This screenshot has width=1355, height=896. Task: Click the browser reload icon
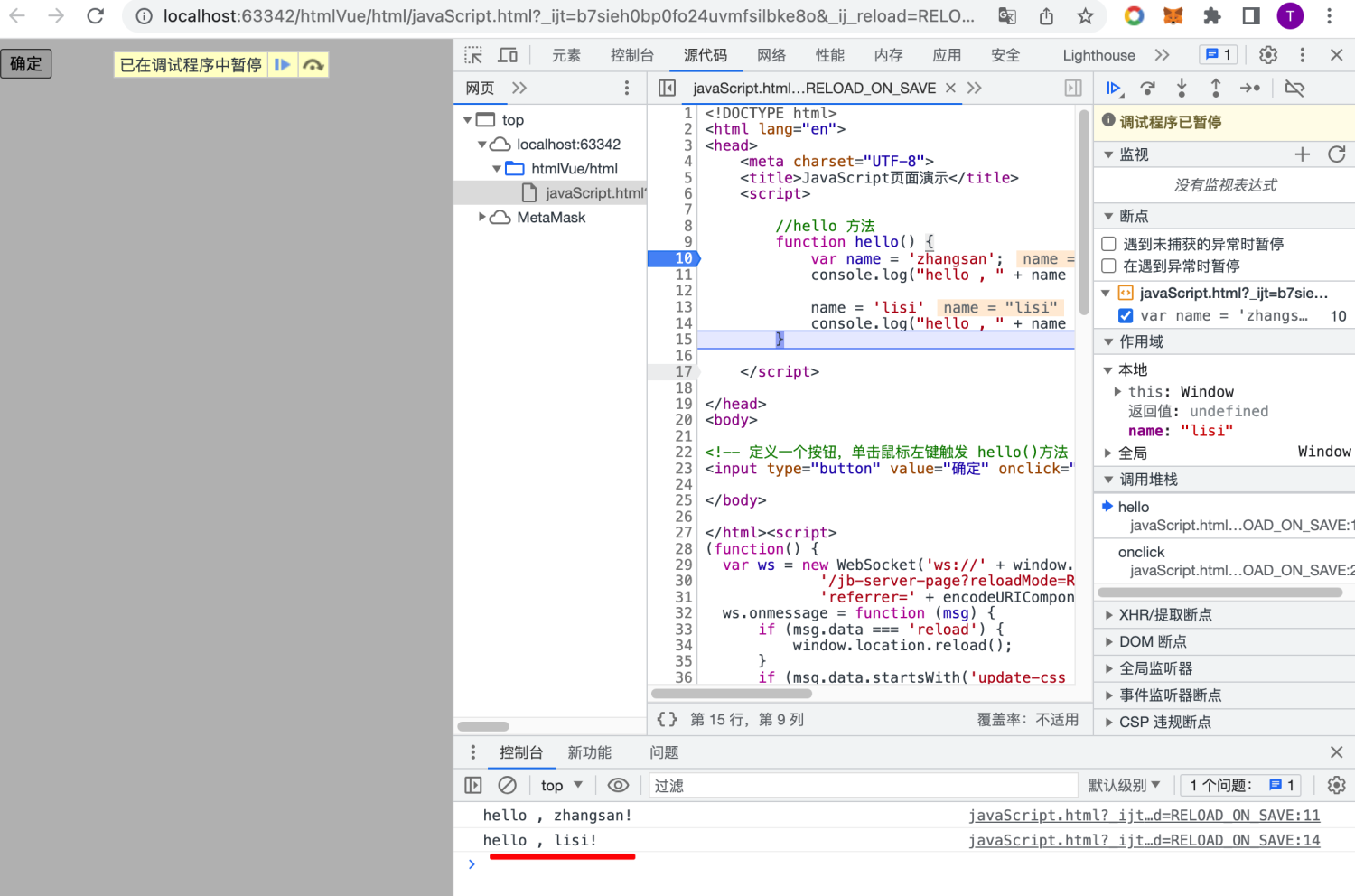click(95, 15)
